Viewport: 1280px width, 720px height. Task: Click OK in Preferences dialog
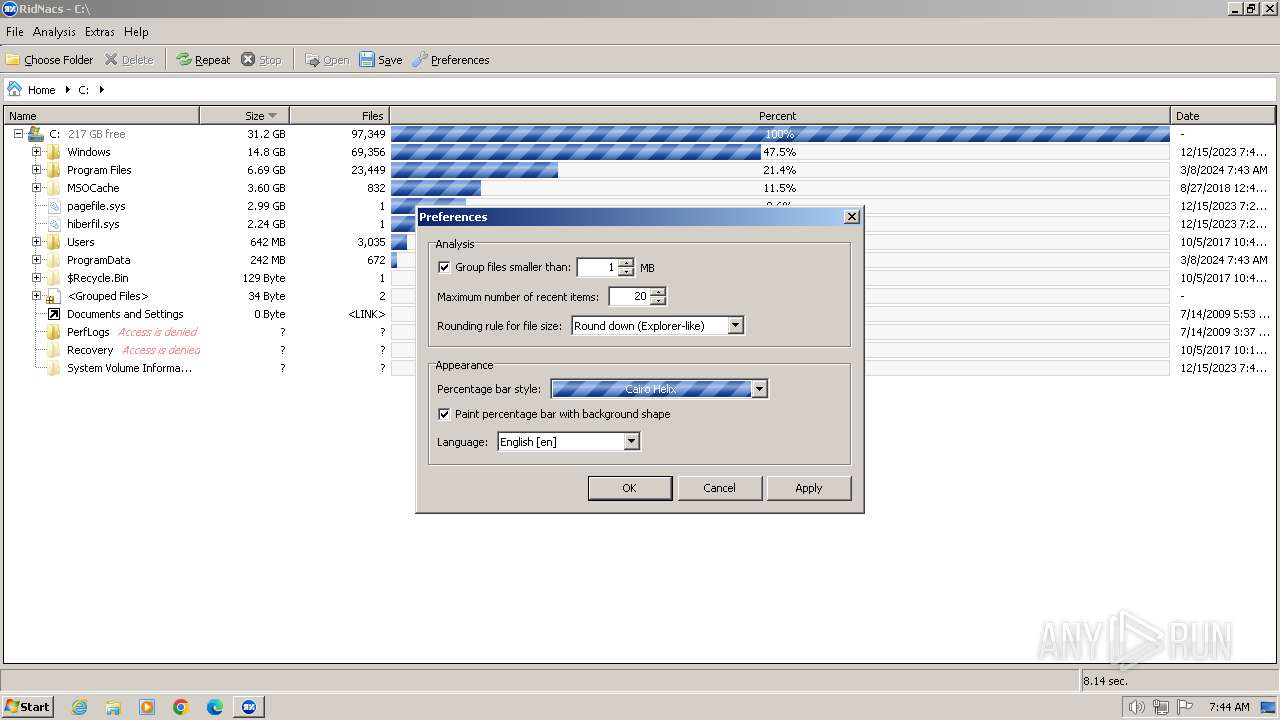tap(629, 488)
